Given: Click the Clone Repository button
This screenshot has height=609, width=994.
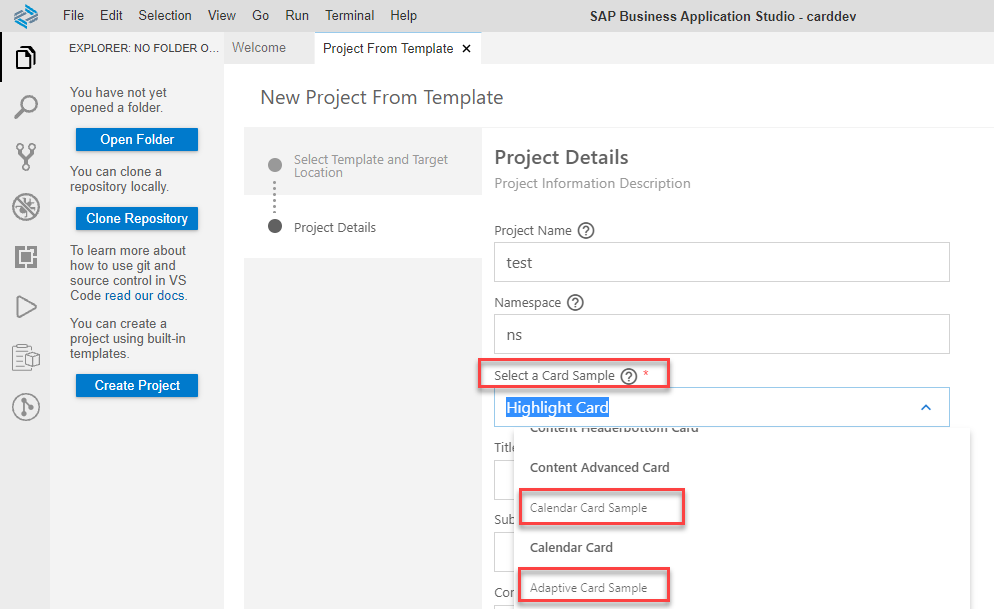Looking at the screenshot, I should click(137, 219).
